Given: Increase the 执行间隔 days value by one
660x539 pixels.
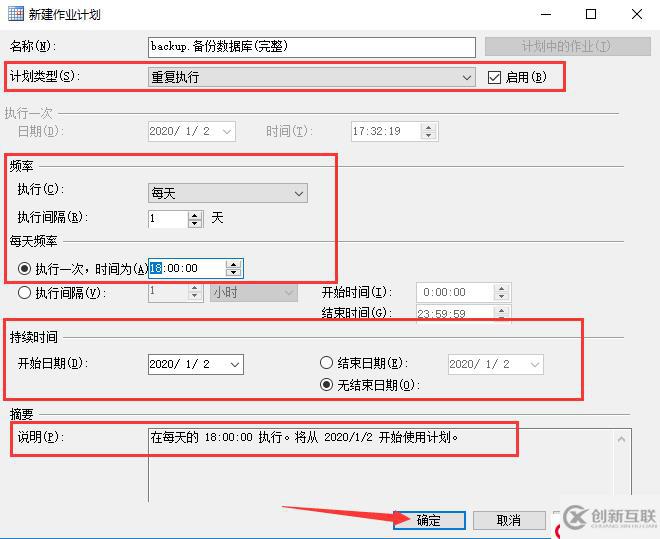Looking at the screenshot, I should tap(194, 215).
